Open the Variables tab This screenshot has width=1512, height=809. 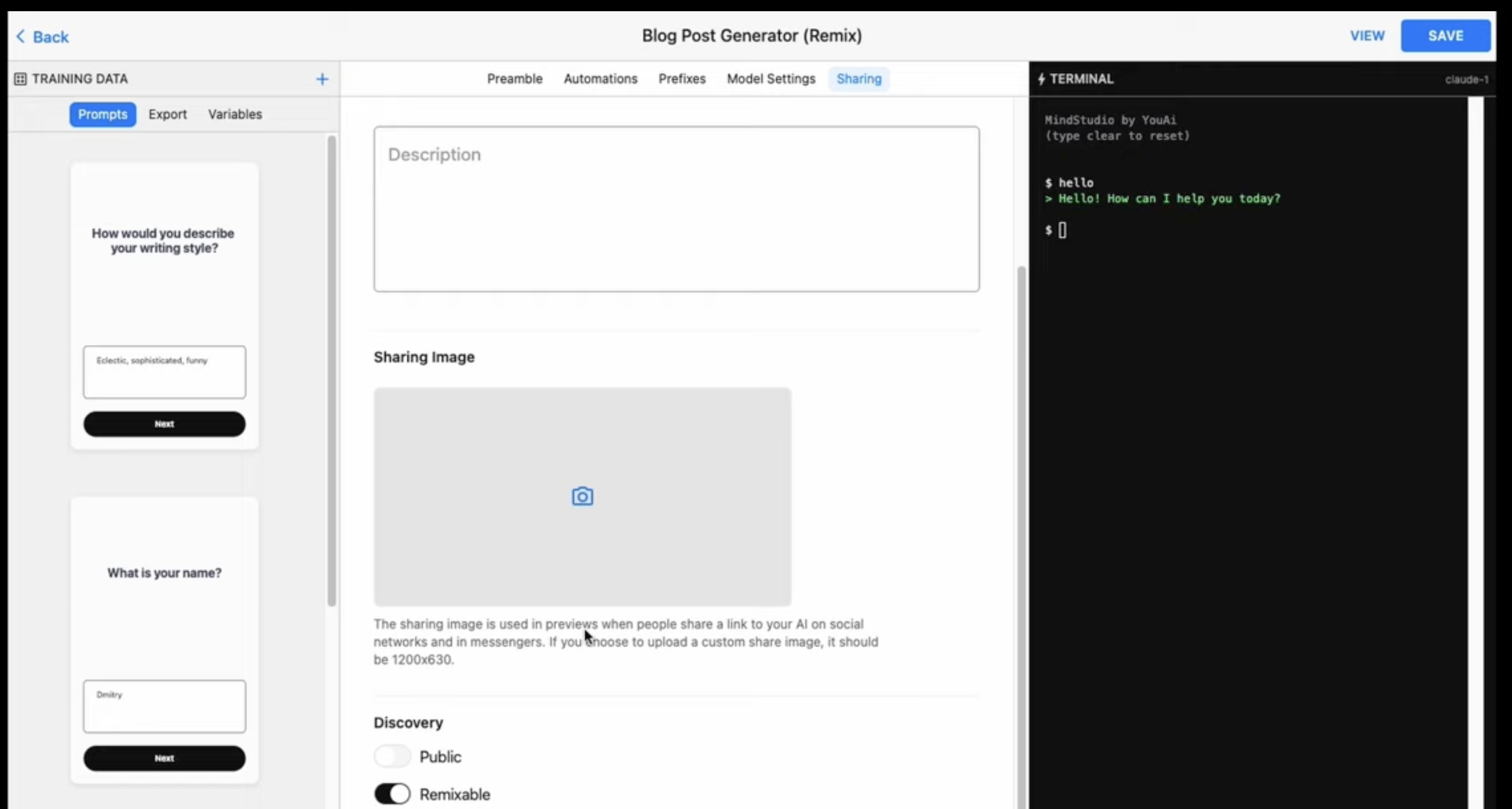(x=235, y=114)
